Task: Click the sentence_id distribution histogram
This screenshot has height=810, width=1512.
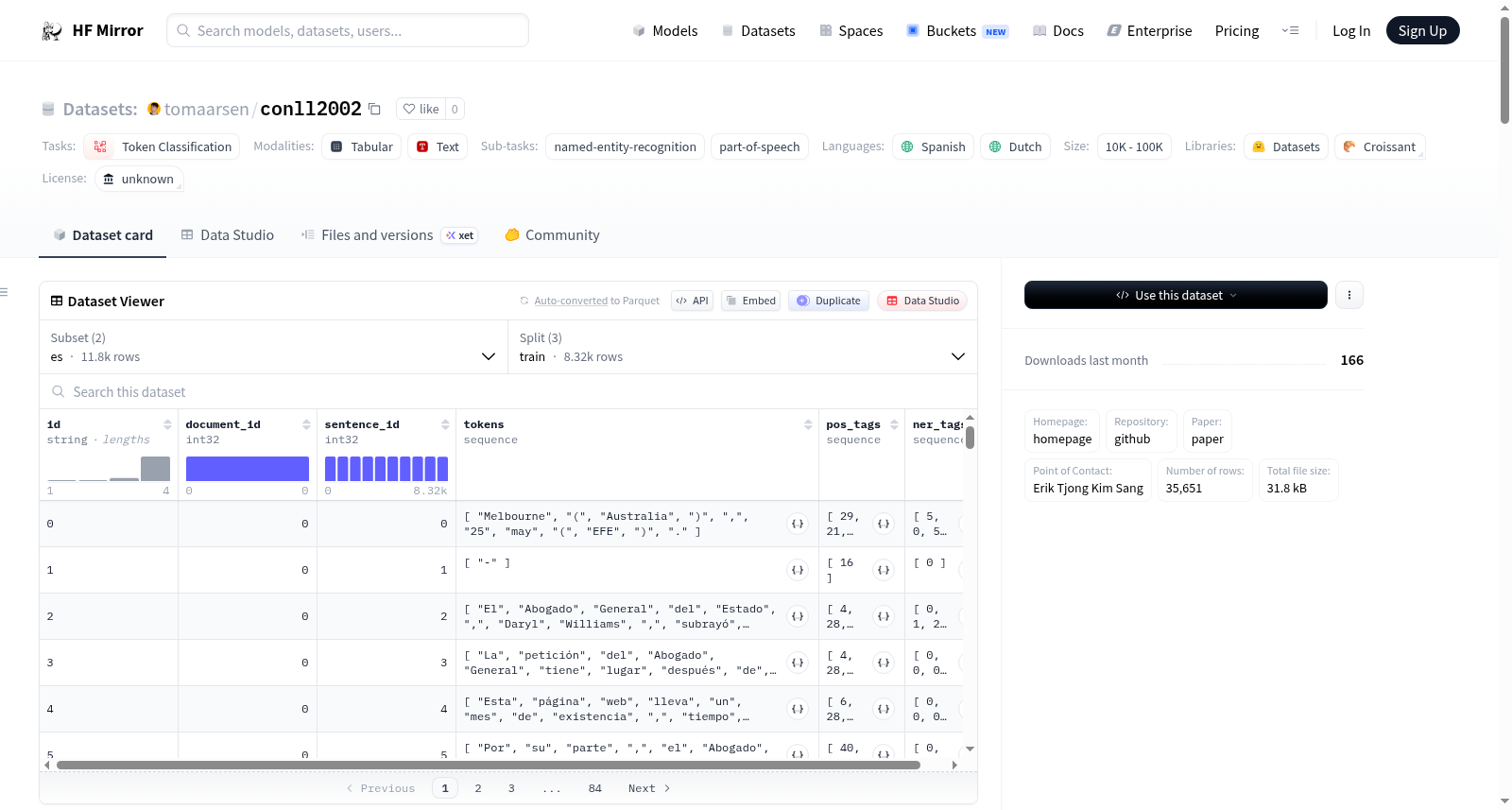Action: click(x=387, y=469)
